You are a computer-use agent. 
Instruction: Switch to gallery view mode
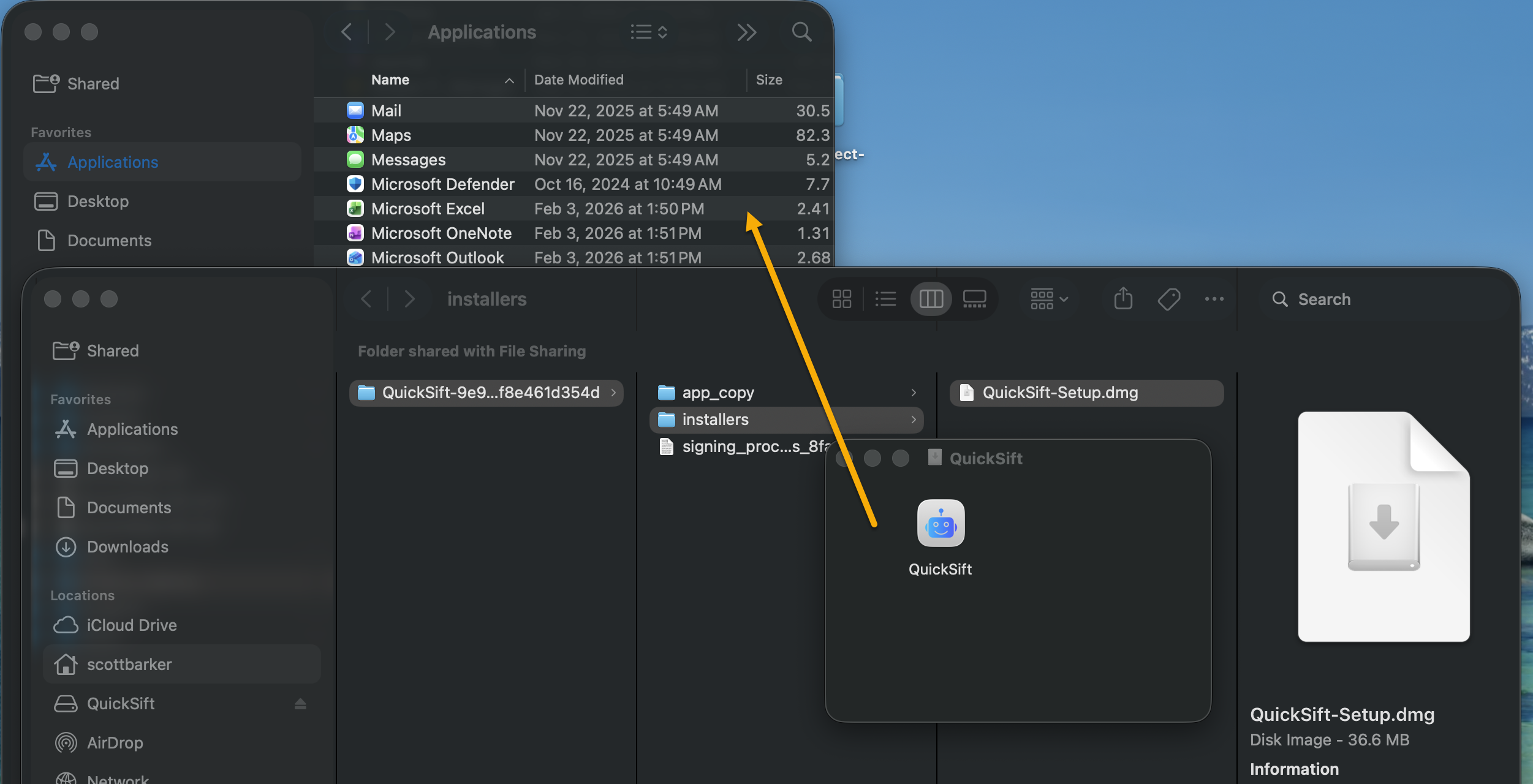point(974,299)
